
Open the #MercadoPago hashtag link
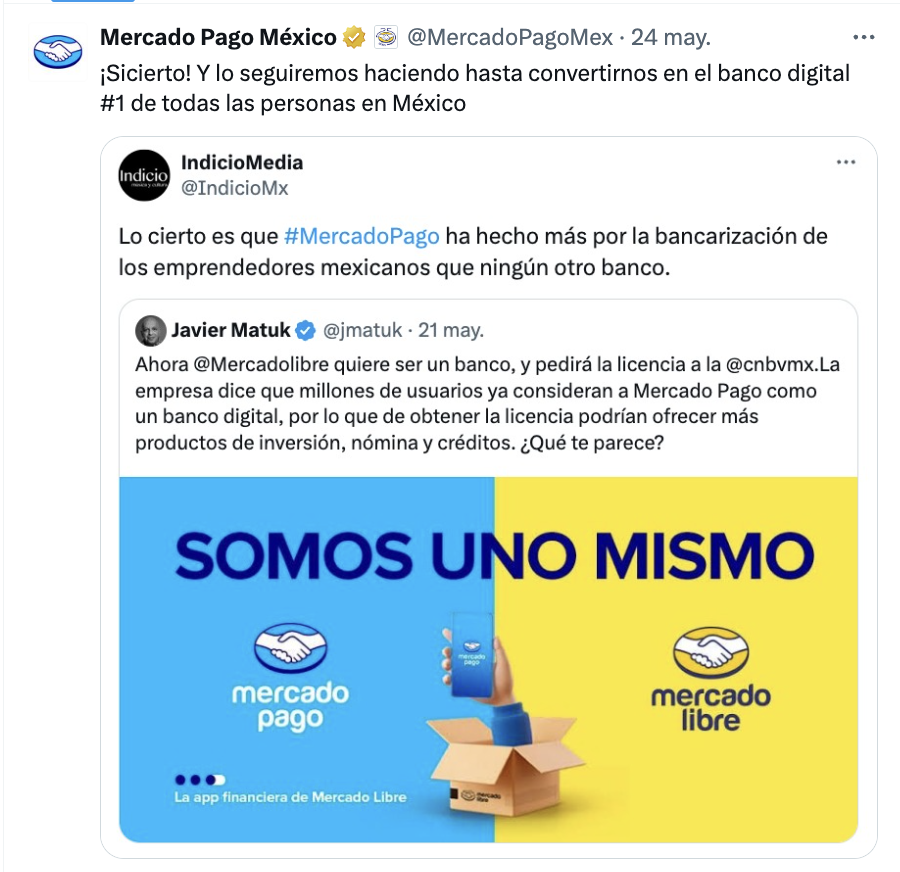tap(362, 236)
